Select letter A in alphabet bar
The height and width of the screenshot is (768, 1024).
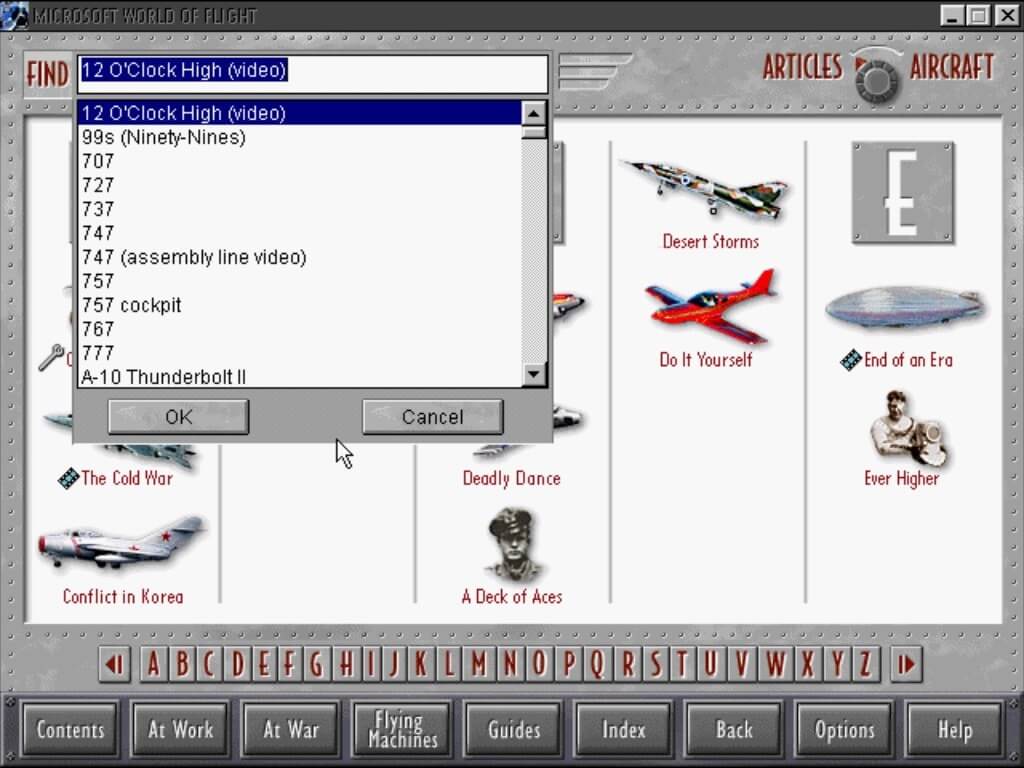click(153, 665)
